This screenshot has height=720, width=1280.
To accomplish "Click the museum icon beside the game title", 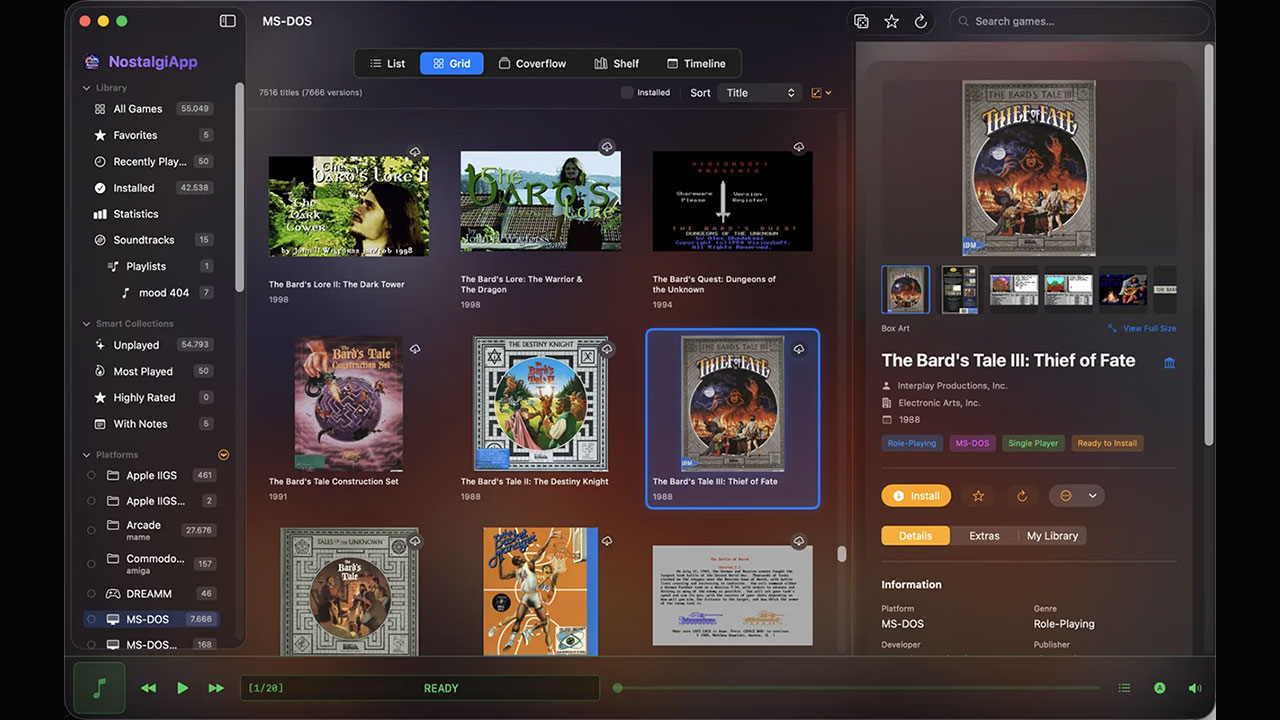I will (x=1169, y=362).
